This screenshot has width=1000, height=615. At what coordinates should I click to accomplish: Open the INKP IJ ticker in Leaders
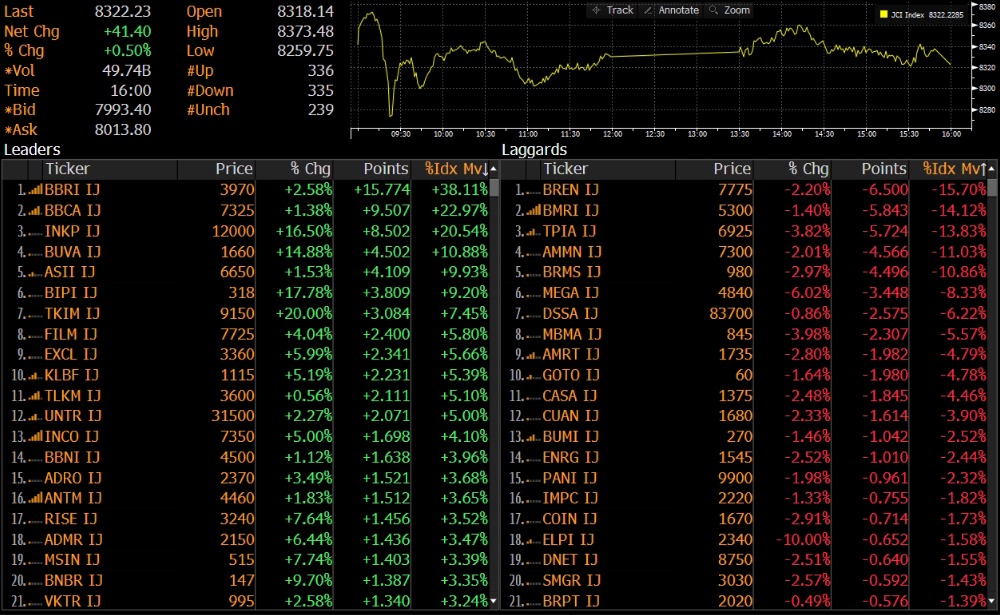[x=73, y=231]
